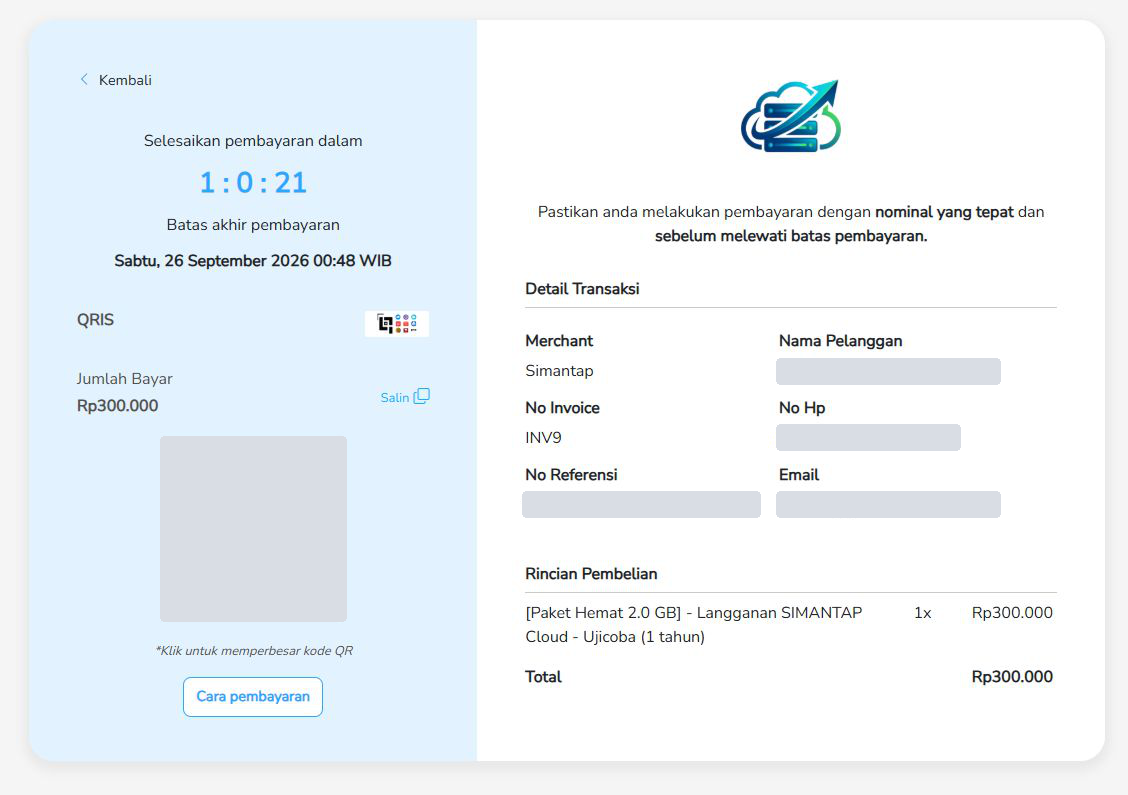This screenshot has width=1128, height=795.
Task: Click the Rincian Pembelian heading
Action: coord(591,573)
